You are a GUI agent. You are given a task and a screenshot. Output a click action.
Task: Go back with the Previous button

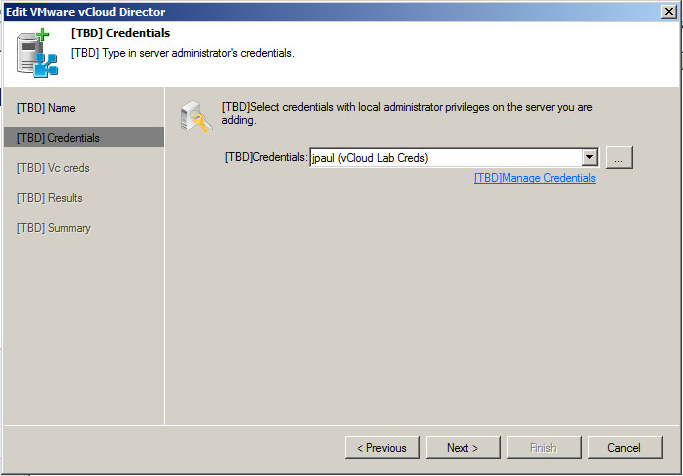tap(382, 447)
